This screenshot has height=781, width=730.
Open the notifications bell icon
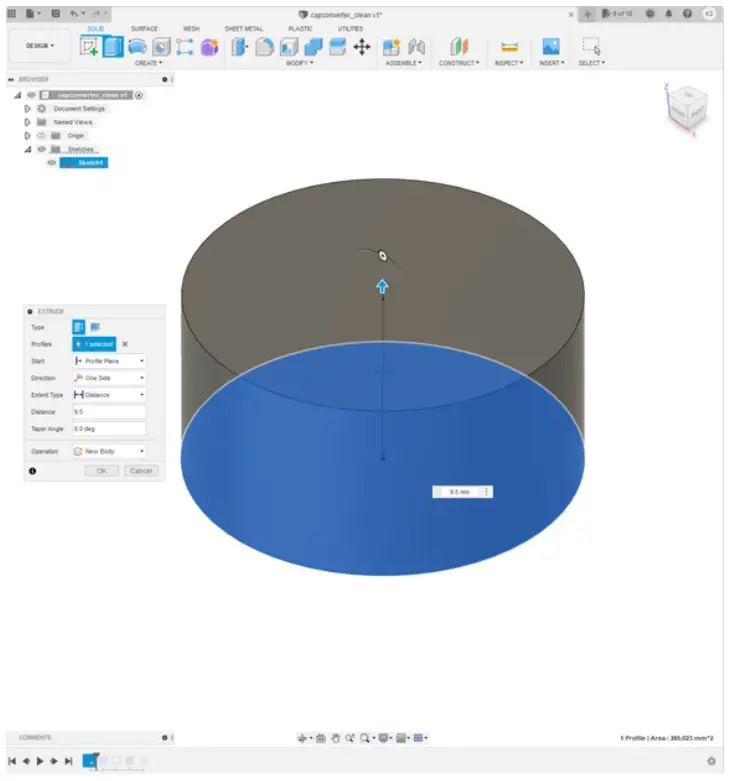pos(669,13)
